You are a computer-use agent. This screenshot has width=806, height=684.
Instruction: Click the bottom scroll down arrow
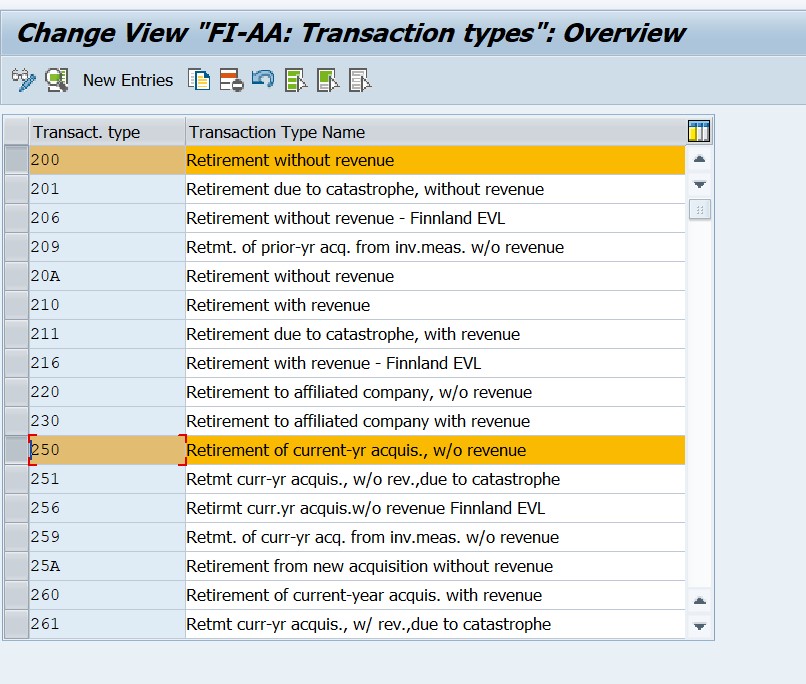tap(700, 626)
